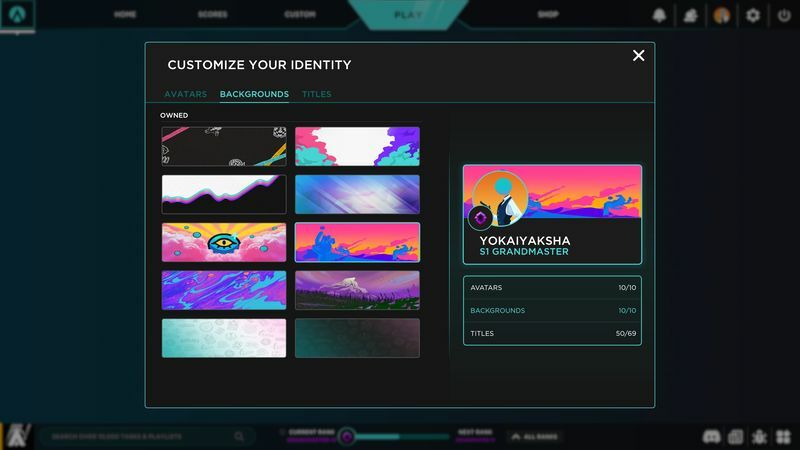Click the Current Rank label

tap(312, 432)
